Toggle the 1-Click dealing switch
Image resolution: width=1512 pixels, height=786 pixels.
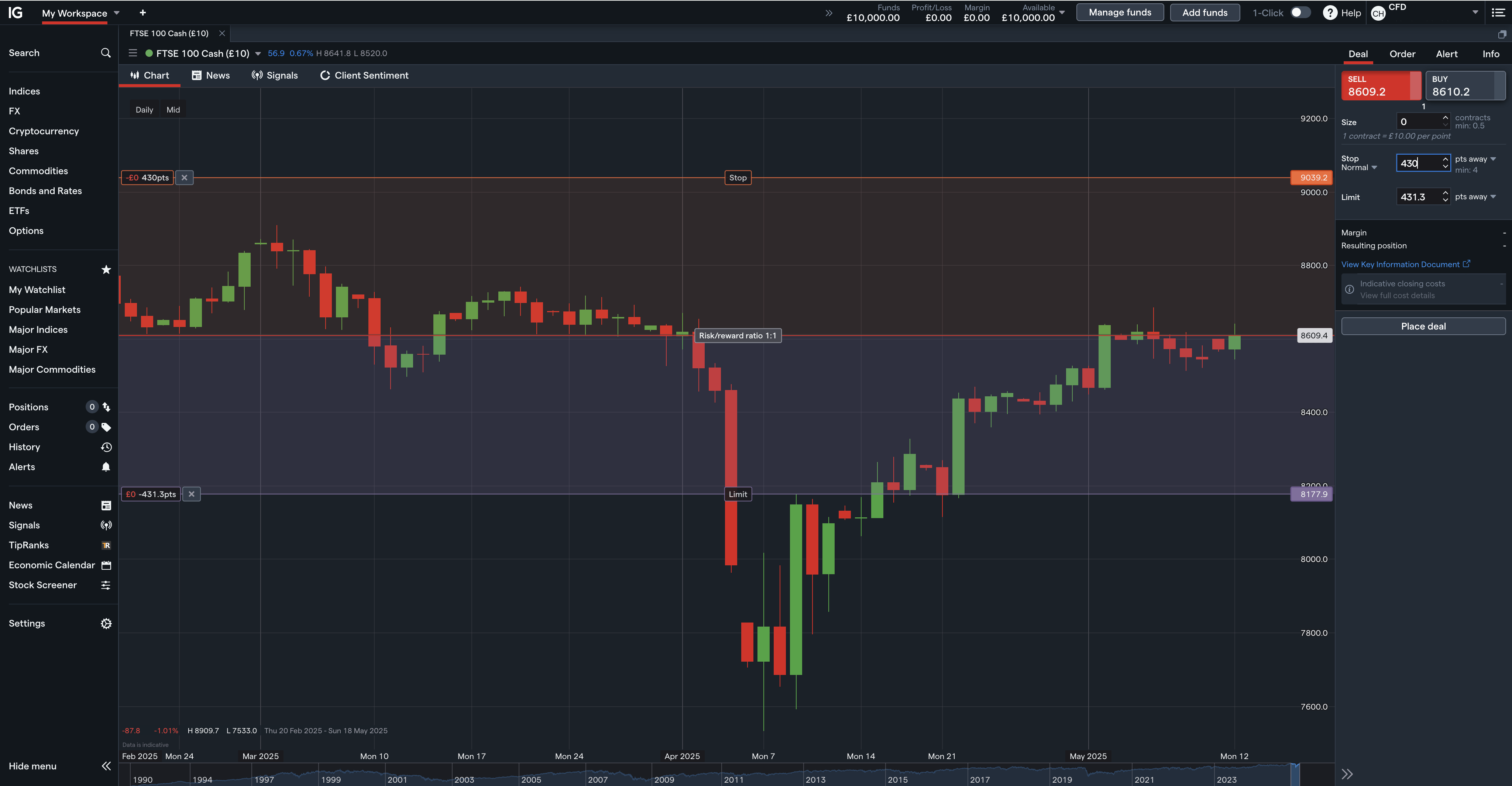coord(1300,12)
